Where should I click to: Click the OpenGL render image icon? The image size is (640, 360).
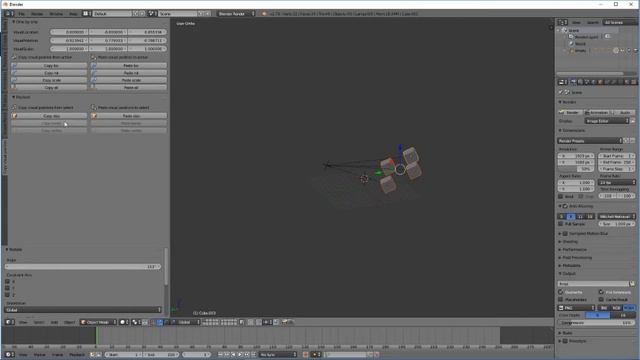point(284,322)
